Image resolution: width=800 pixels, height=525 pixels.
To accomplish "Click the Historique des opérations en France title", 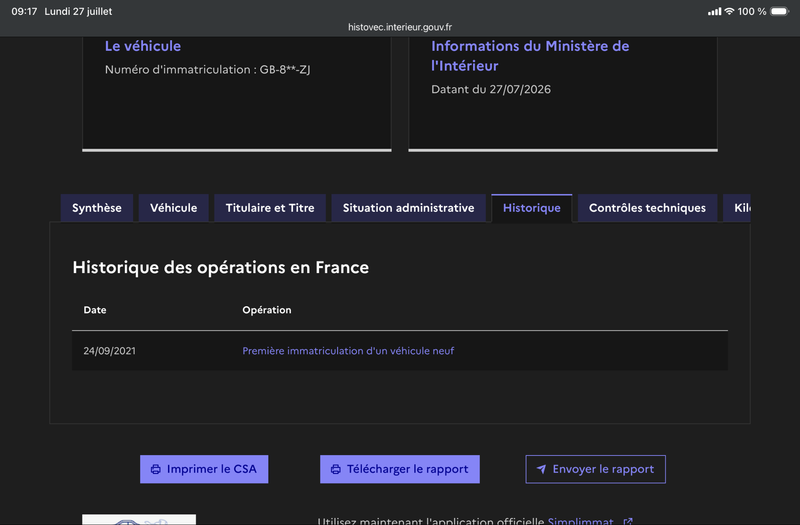I will click(220, 267).
